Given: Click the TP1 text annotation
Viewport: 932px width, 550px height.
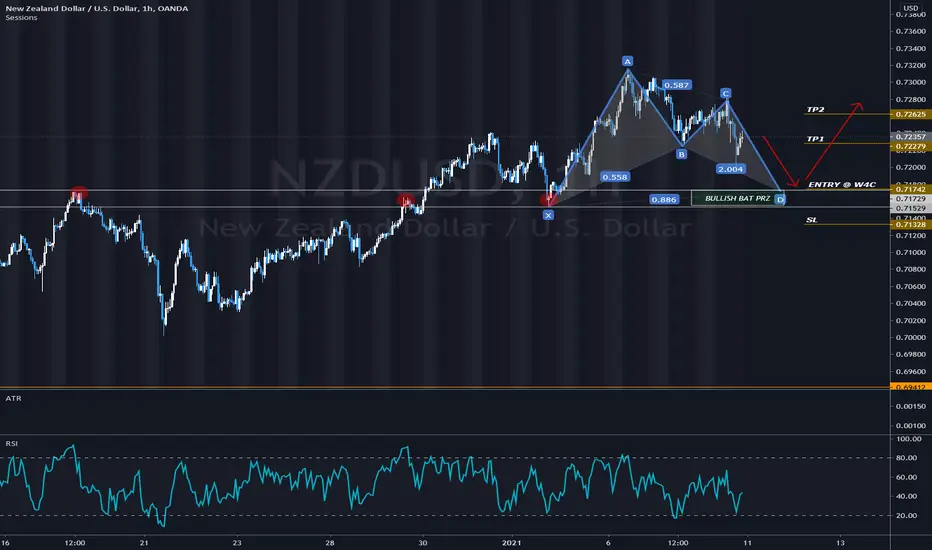Looking at the screenshot, I should (815, 139).
